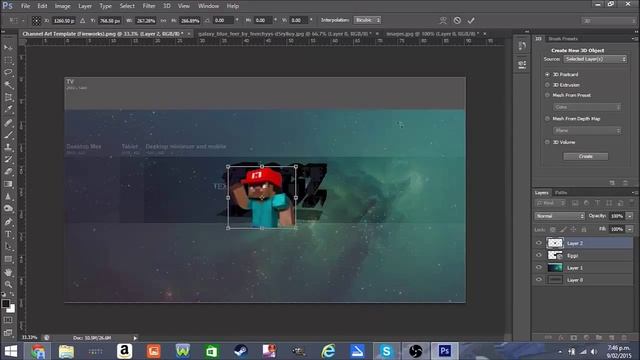Open the Plane depth map dropdown
The width and height of the screenshot is (640, 360).
587,131
